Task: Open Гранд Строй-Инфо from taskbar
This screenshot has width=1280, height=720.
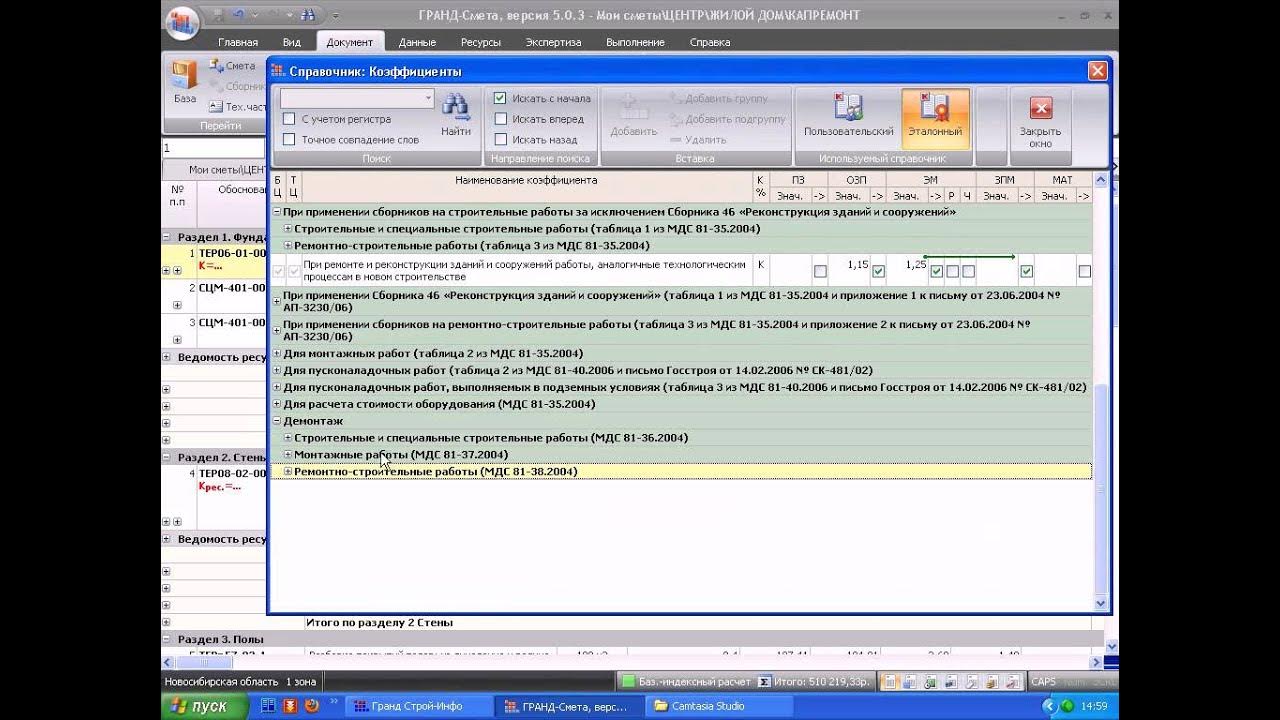Action: coord(419,706)
